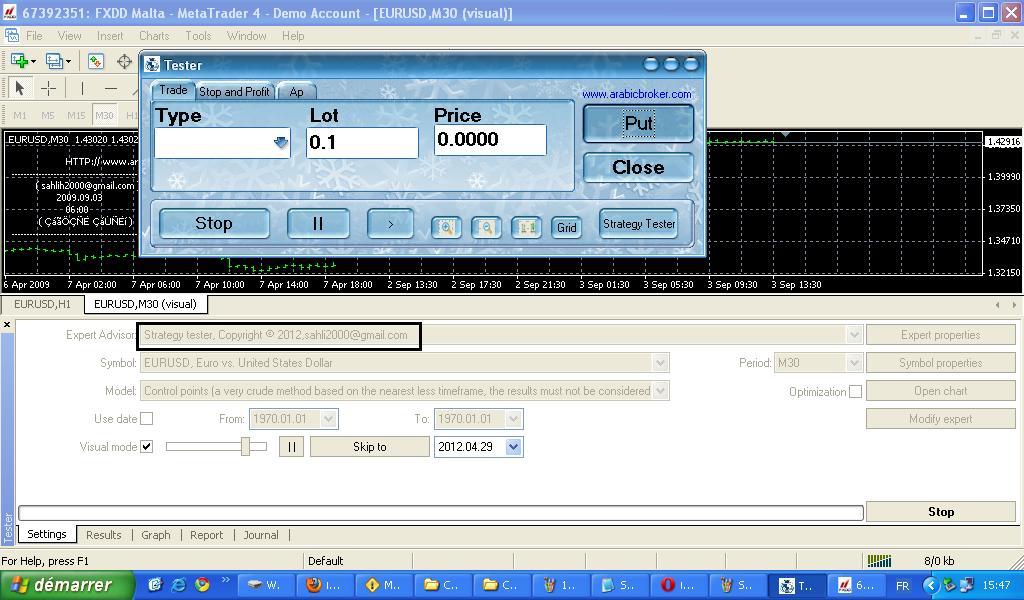
Task: Click the MetaTrader taskbar button
Action: [x=855, y=585]
